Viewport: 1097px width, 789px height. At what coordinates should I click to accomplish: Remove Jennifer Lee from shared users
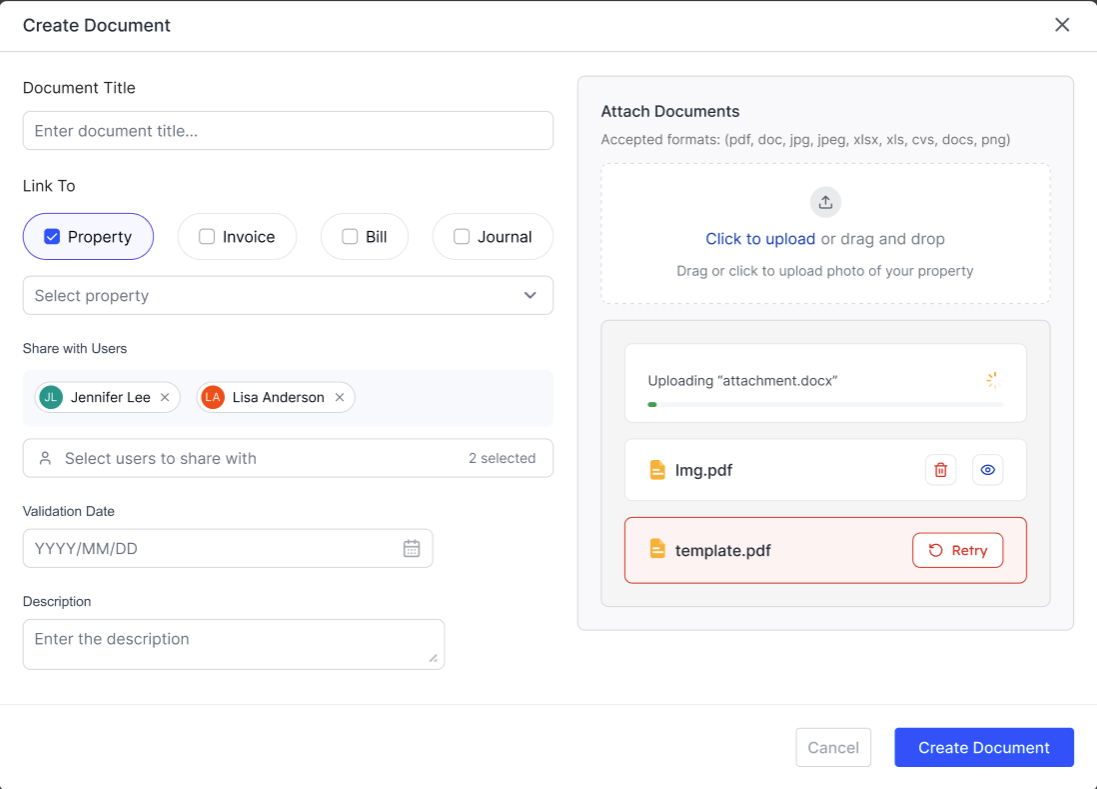tap(165, 397)
